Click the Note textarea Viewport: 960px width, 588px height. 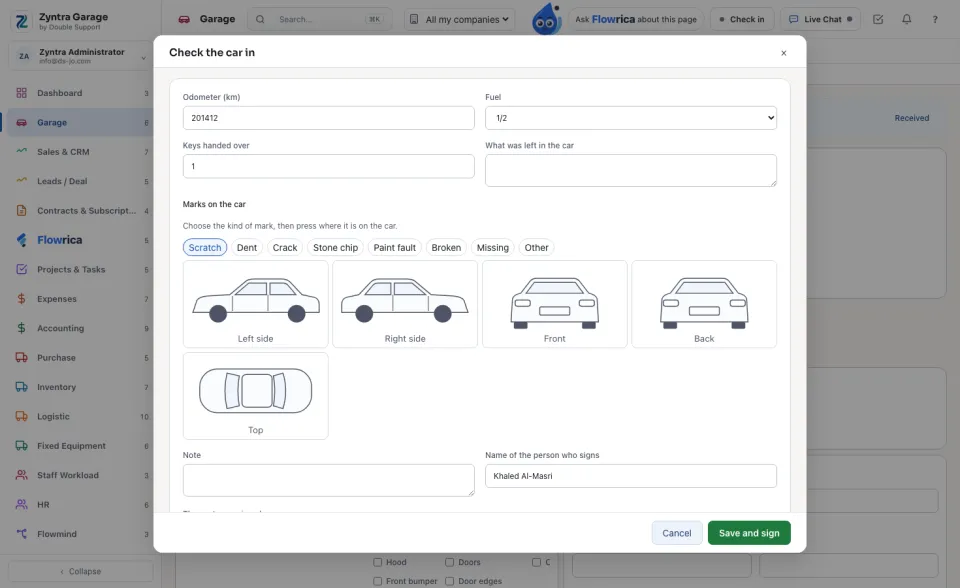pos(328,480)
